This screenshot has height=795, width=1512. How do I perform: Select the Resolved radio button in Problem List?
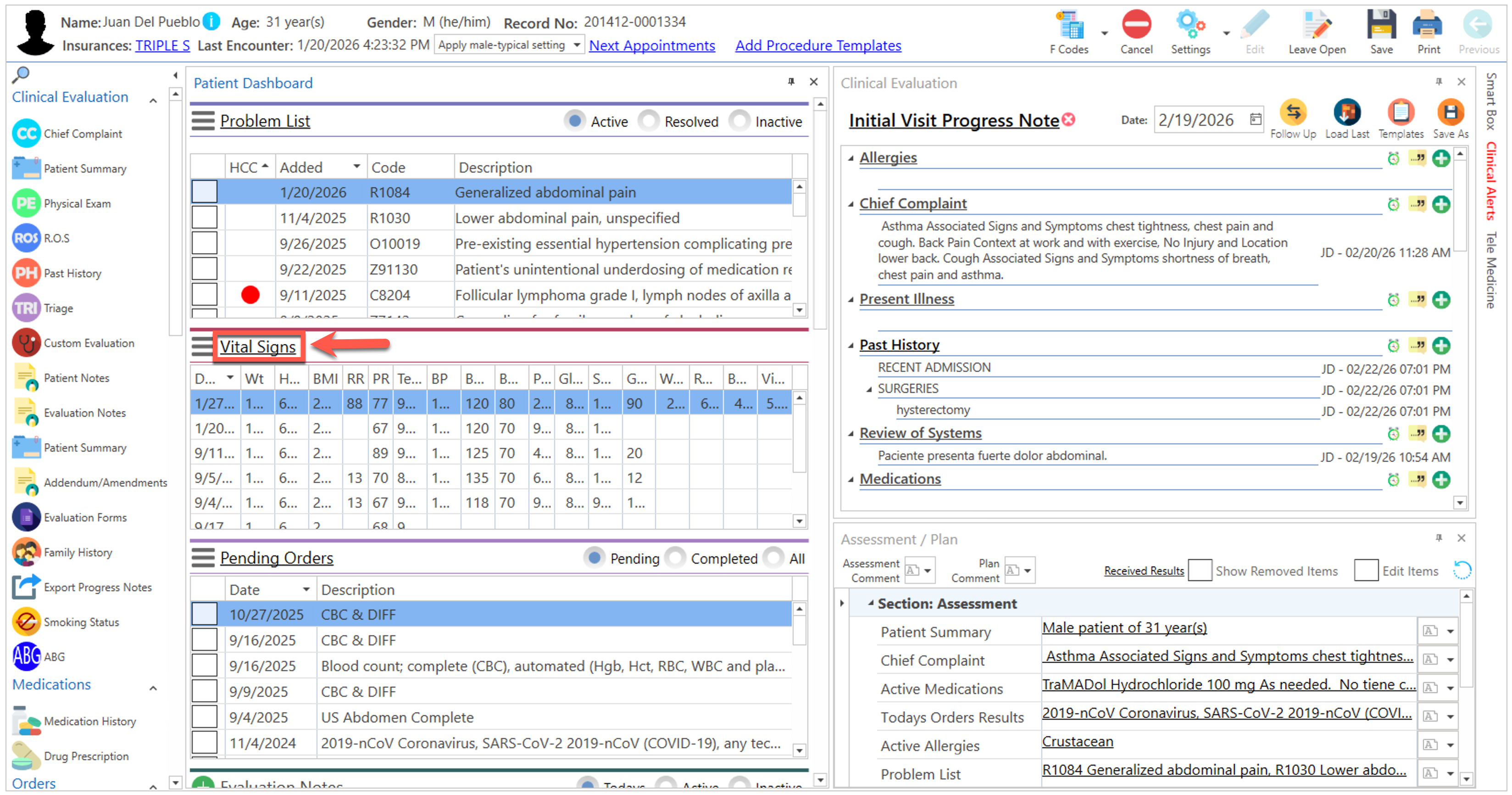click(x=649, y=121)
